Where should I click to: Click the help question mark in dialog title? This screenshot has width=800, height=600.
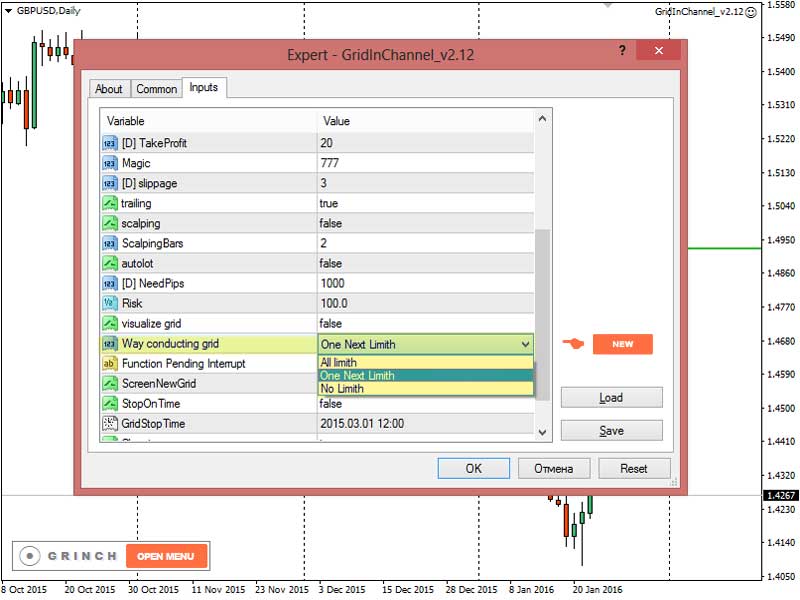[622, 50]
